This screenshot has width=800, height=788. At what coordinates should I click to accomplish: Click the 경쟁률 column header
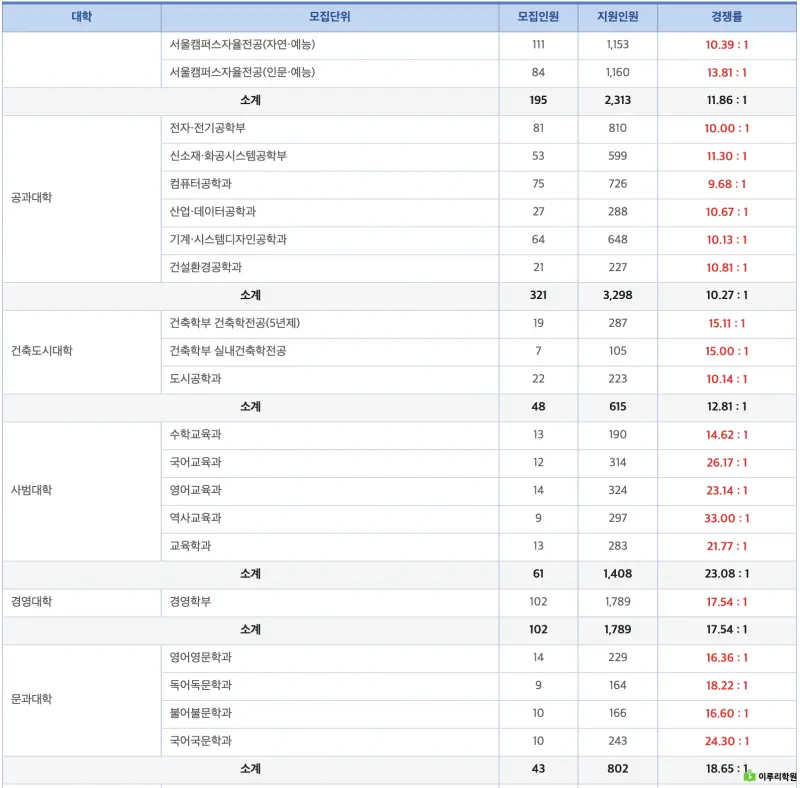[727, 17]
